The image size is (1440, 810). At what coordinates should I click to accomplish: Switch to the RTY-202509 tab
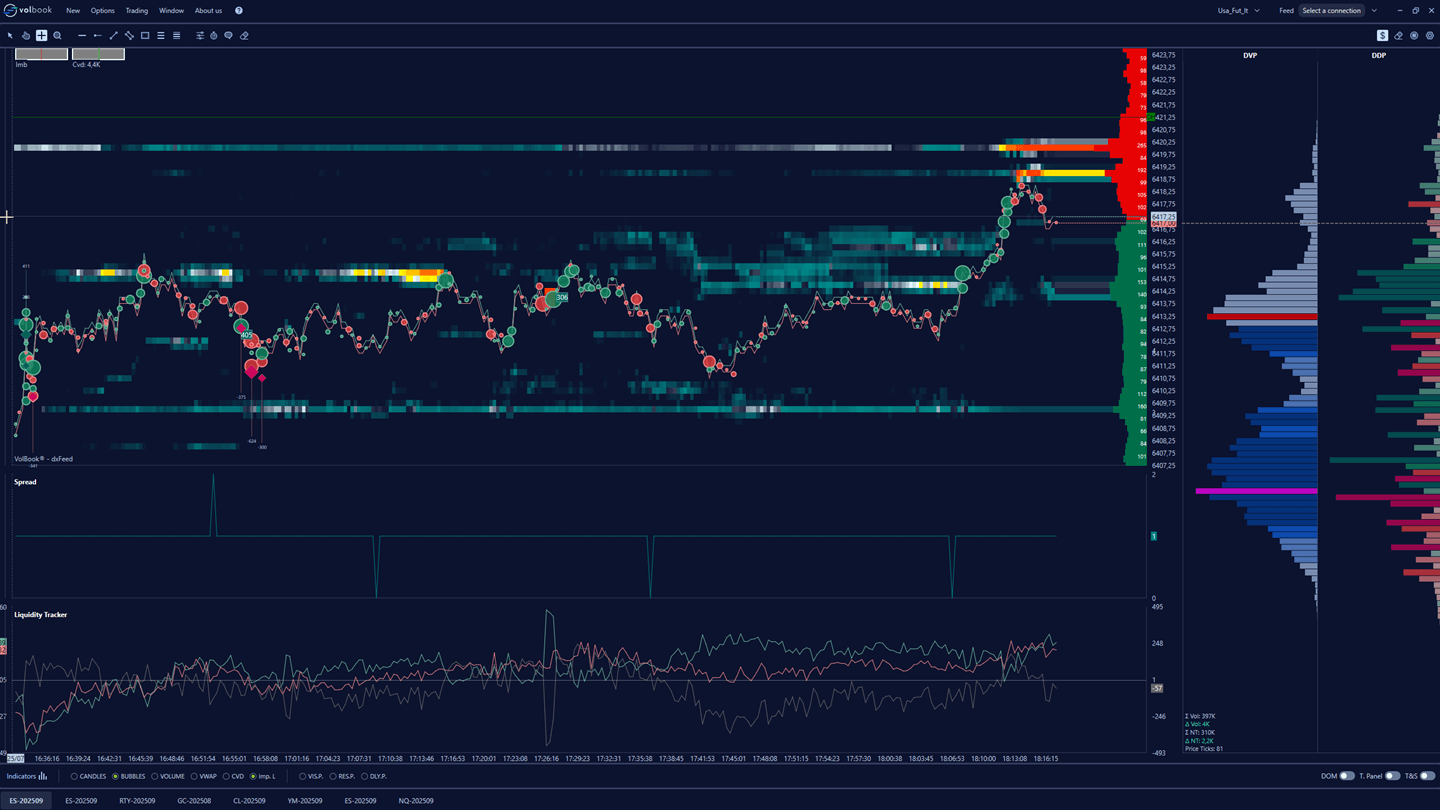(137, 801)
